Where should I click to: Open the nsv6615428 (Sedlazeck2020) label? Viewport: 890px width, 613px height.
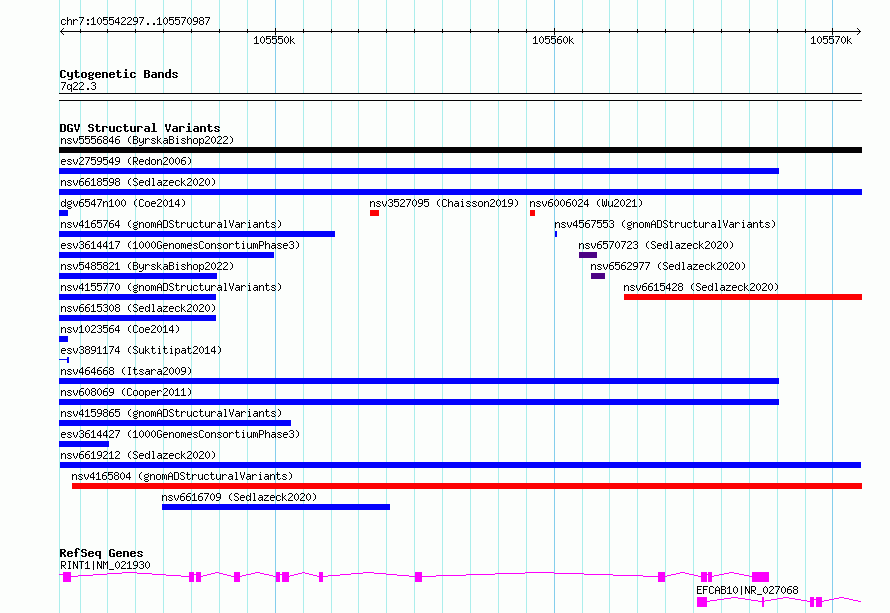[701, 287]
